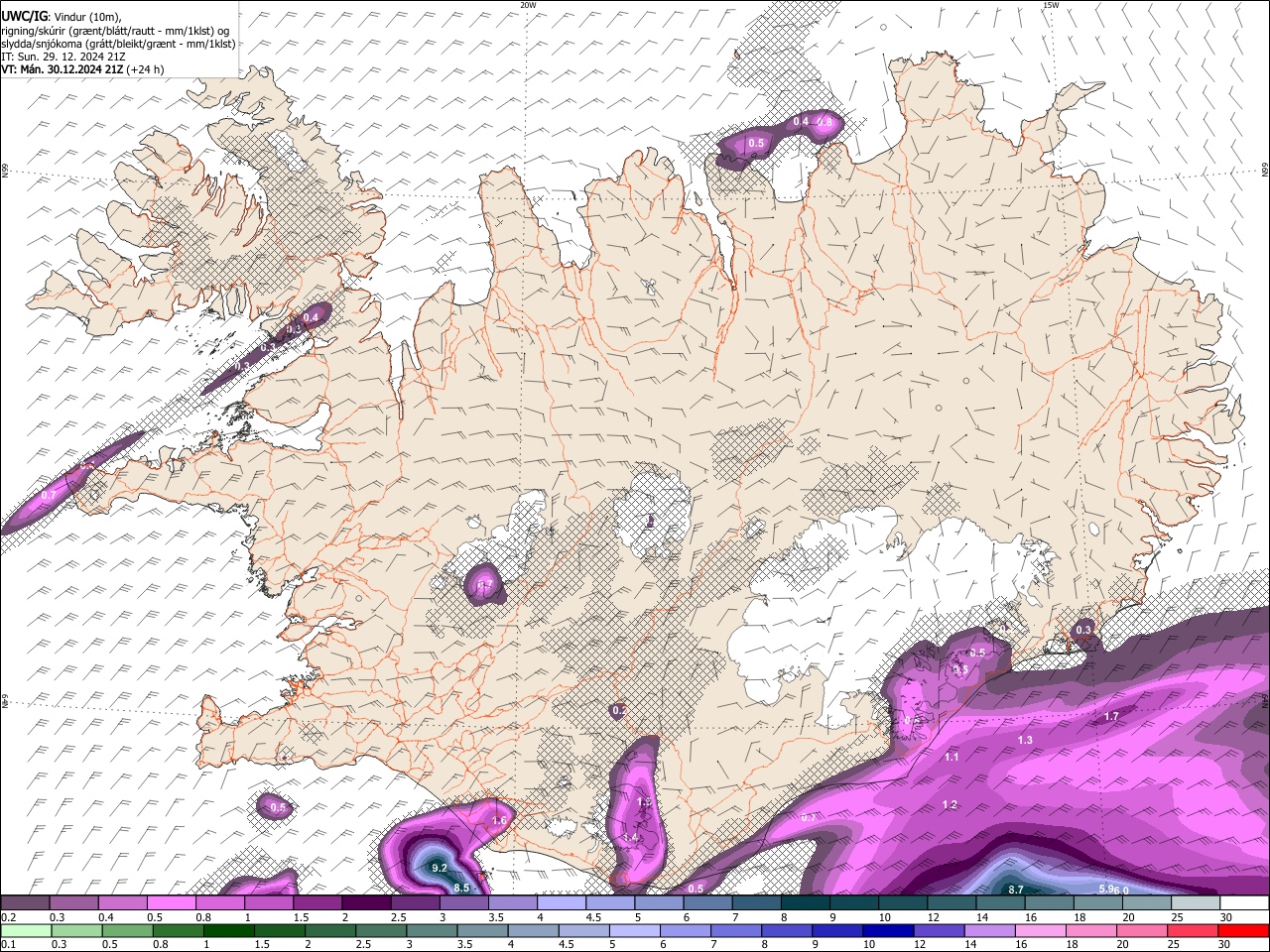The height and width of the screenshot is (952, 1270).
Task: Click the '1.1' precipitation value on the map
Action: [x=952, y=757]
